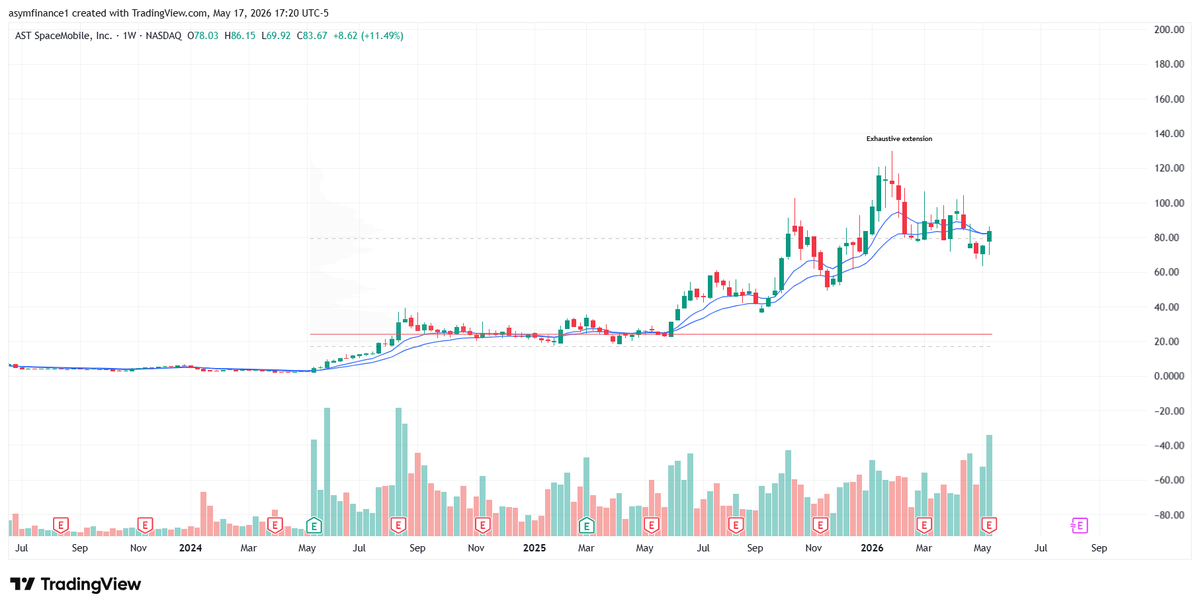Click the red earnings marker just before Sep 2025

[x=736, y=525]
